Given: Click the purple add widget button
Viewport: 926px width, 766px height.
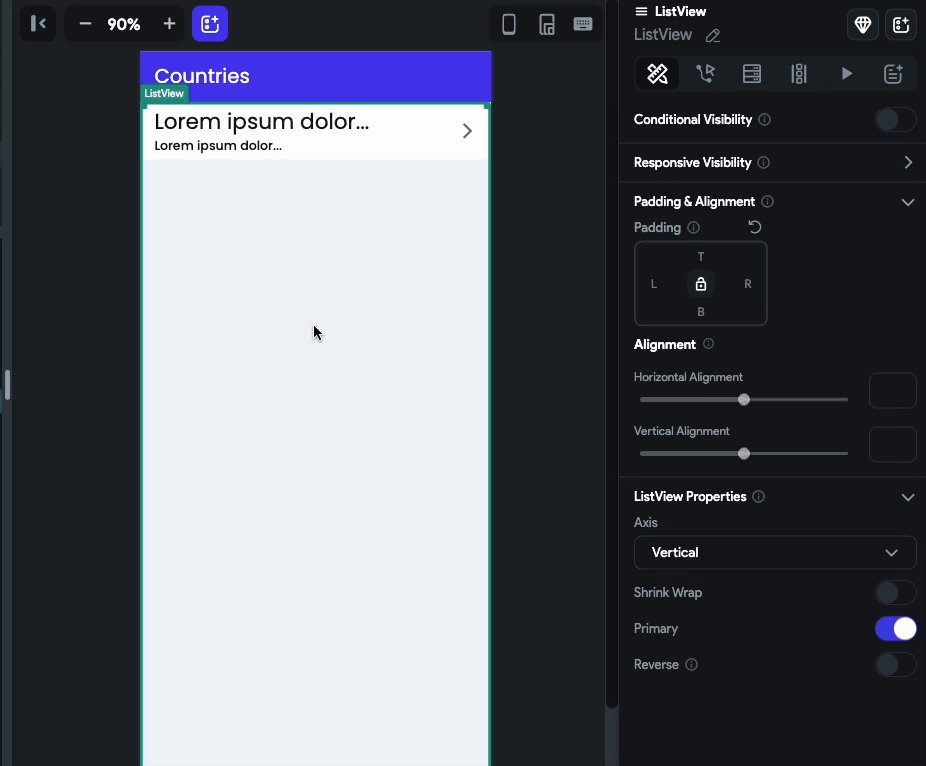Looking at the screenshot, I should (210, 24).
